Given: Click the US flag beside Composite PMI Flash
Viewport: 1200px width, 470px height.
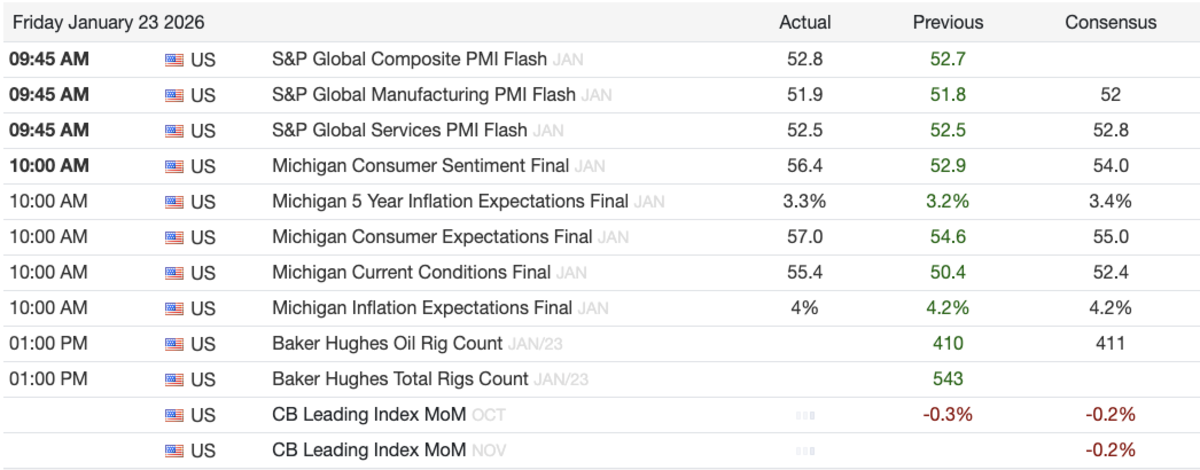Looking at the screenshot, I should (174, 60).
